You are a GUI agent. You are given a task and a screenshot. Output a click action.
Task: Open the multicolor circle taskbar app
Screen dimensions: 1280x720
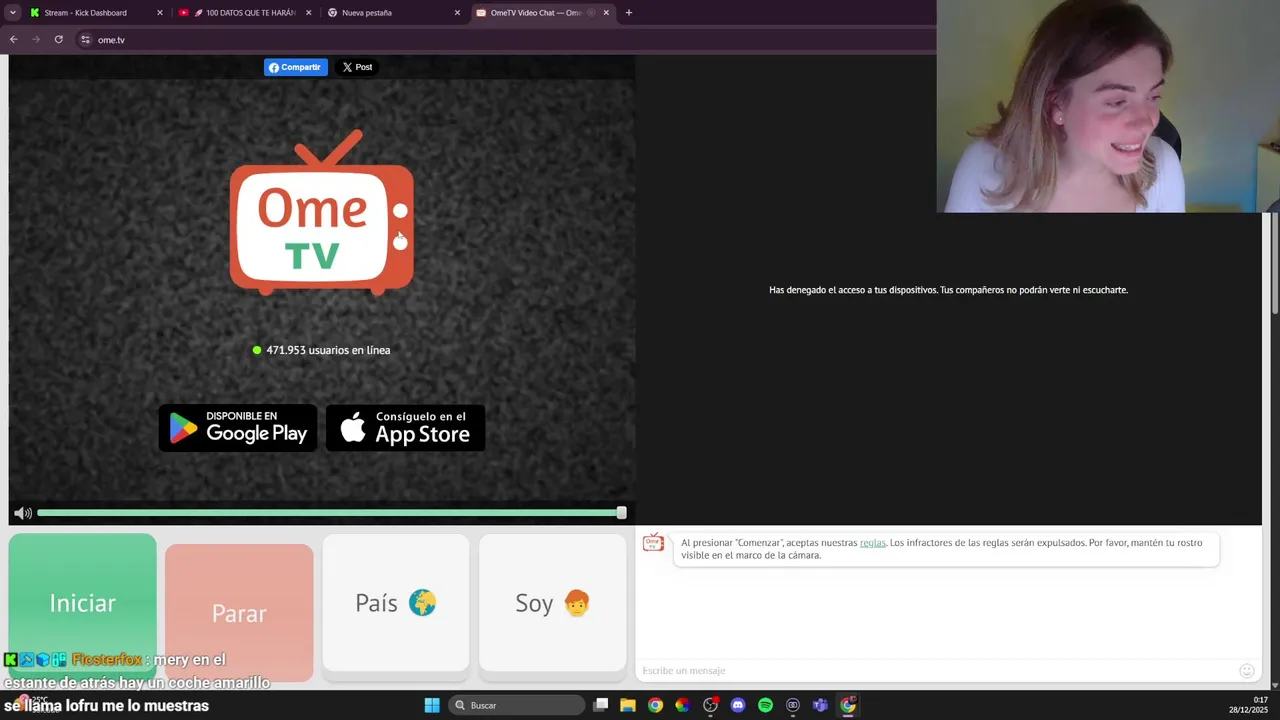point(682,705)
